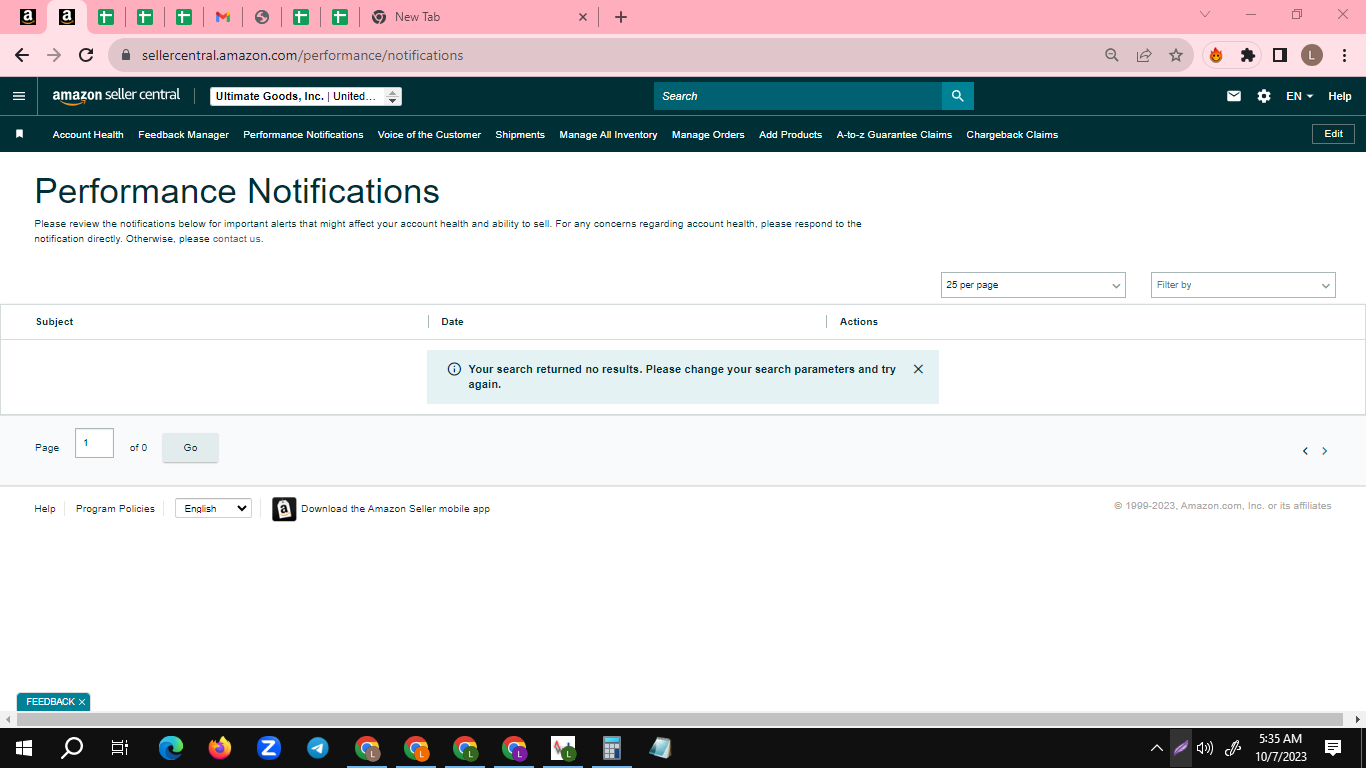The image size is (1366, 768).
Task: Open Performance Notifications nav link
Action: pos(303,134)
